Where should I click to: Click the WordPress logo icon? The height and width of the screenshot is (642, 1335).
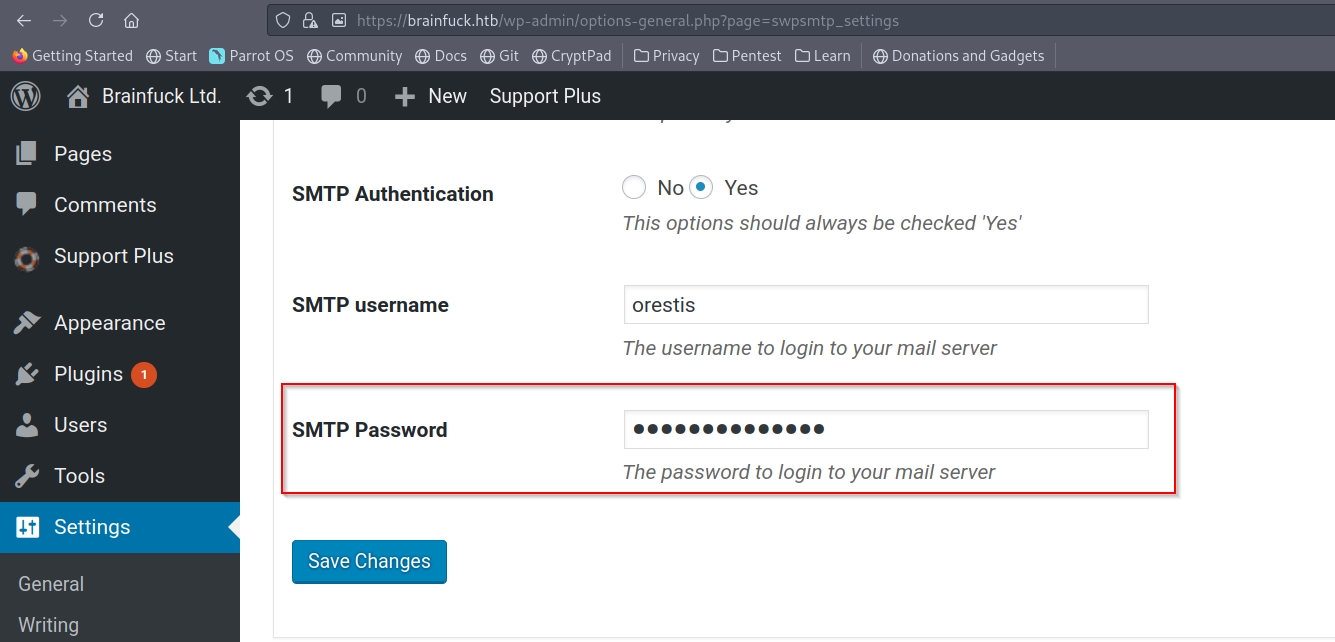[x=25, y=96]
